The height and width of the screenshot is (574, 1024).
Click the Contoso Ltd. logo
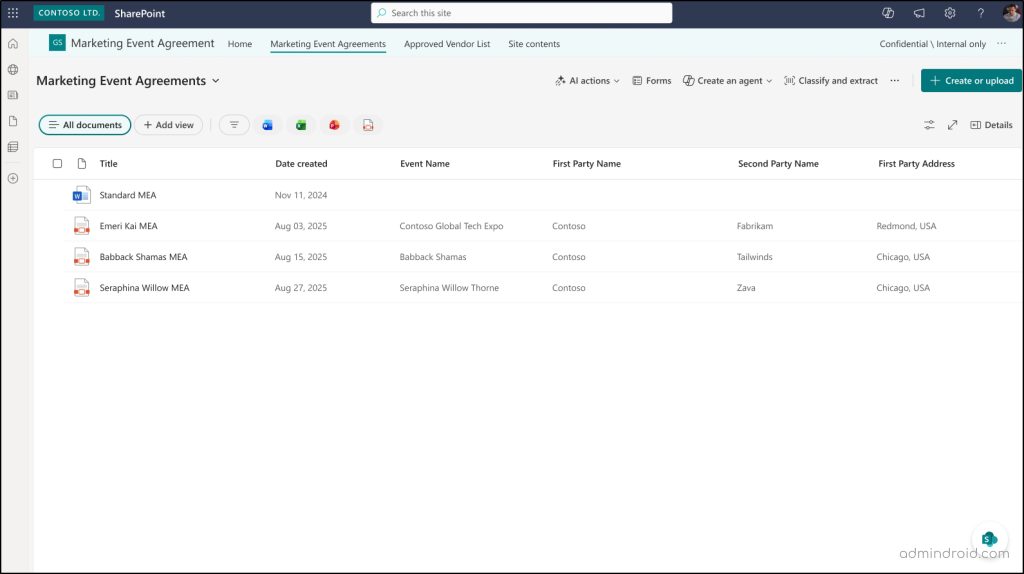[x=69, y=13]
